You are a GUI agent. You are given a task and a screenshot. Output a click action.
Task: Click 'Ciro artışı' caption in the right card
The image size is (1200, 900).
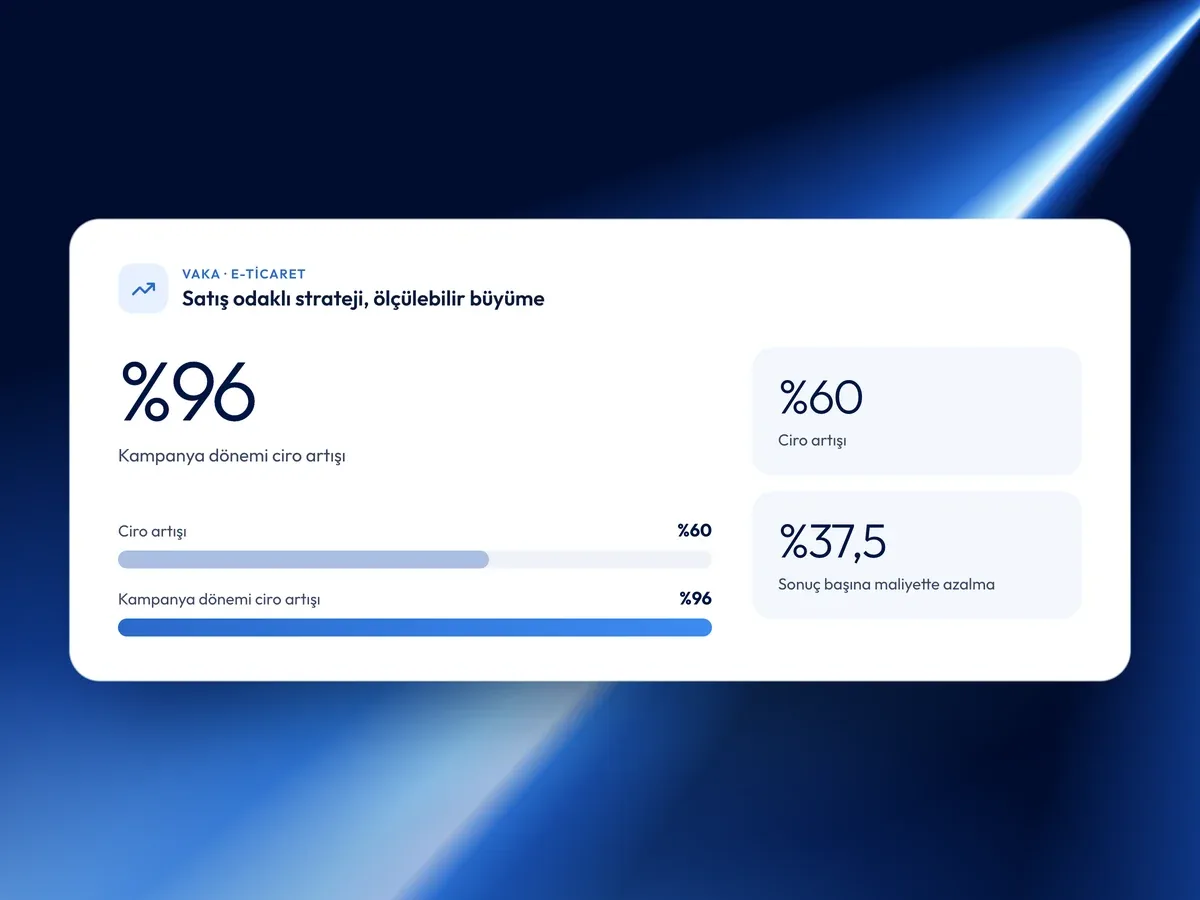point(812,441)
